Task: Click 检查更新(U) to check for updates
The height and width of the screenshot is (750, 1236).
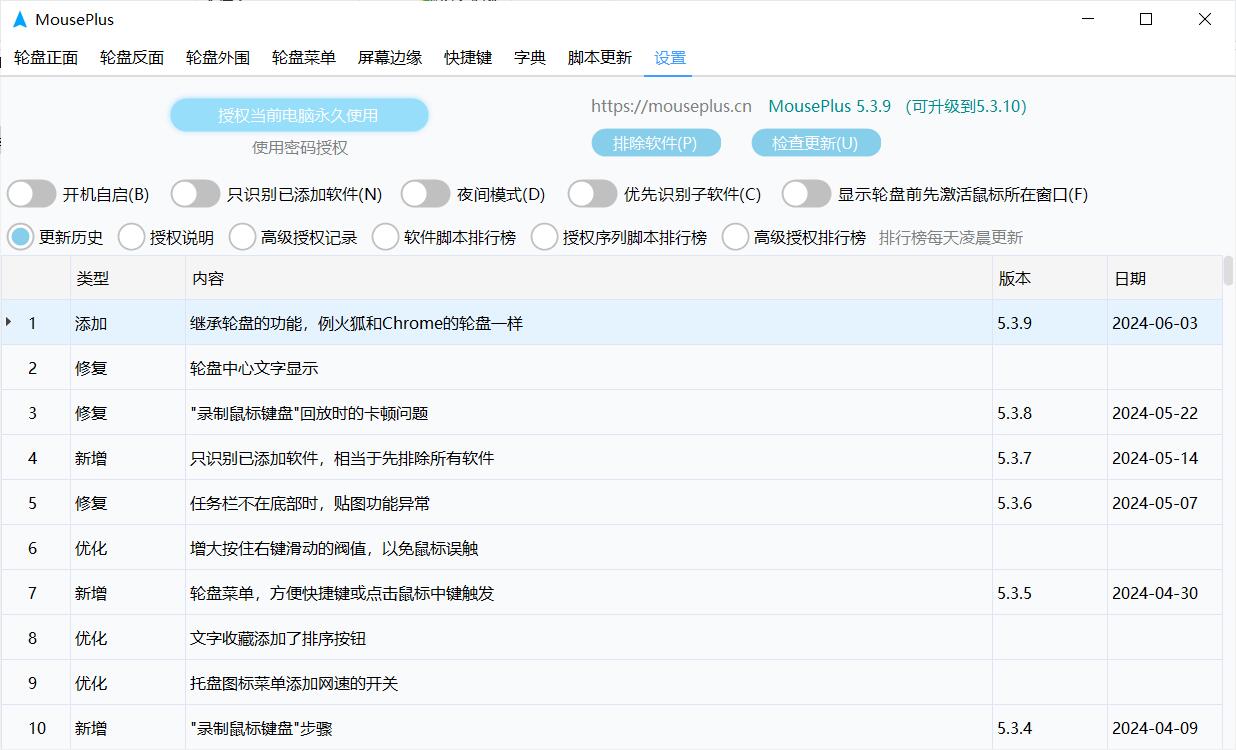Action: click(816, 142)
